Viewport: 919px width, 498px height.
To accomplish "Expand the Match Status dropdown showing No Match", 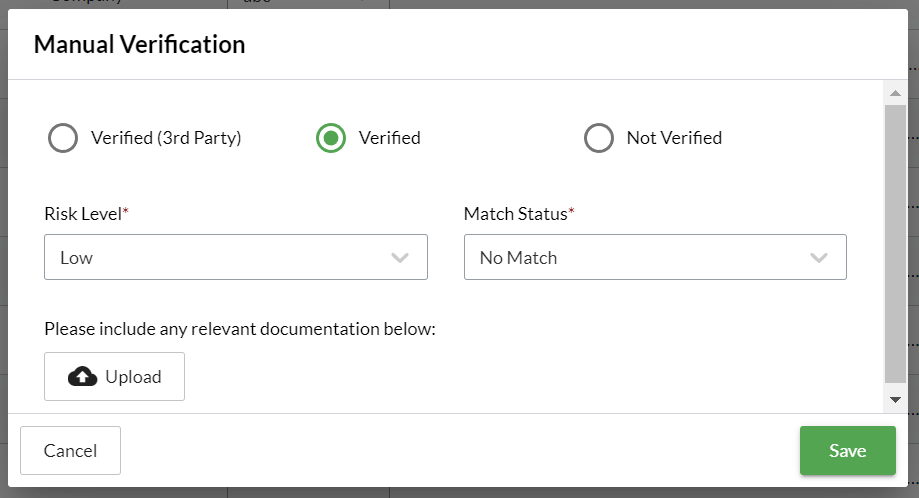I will coord(654,258).
